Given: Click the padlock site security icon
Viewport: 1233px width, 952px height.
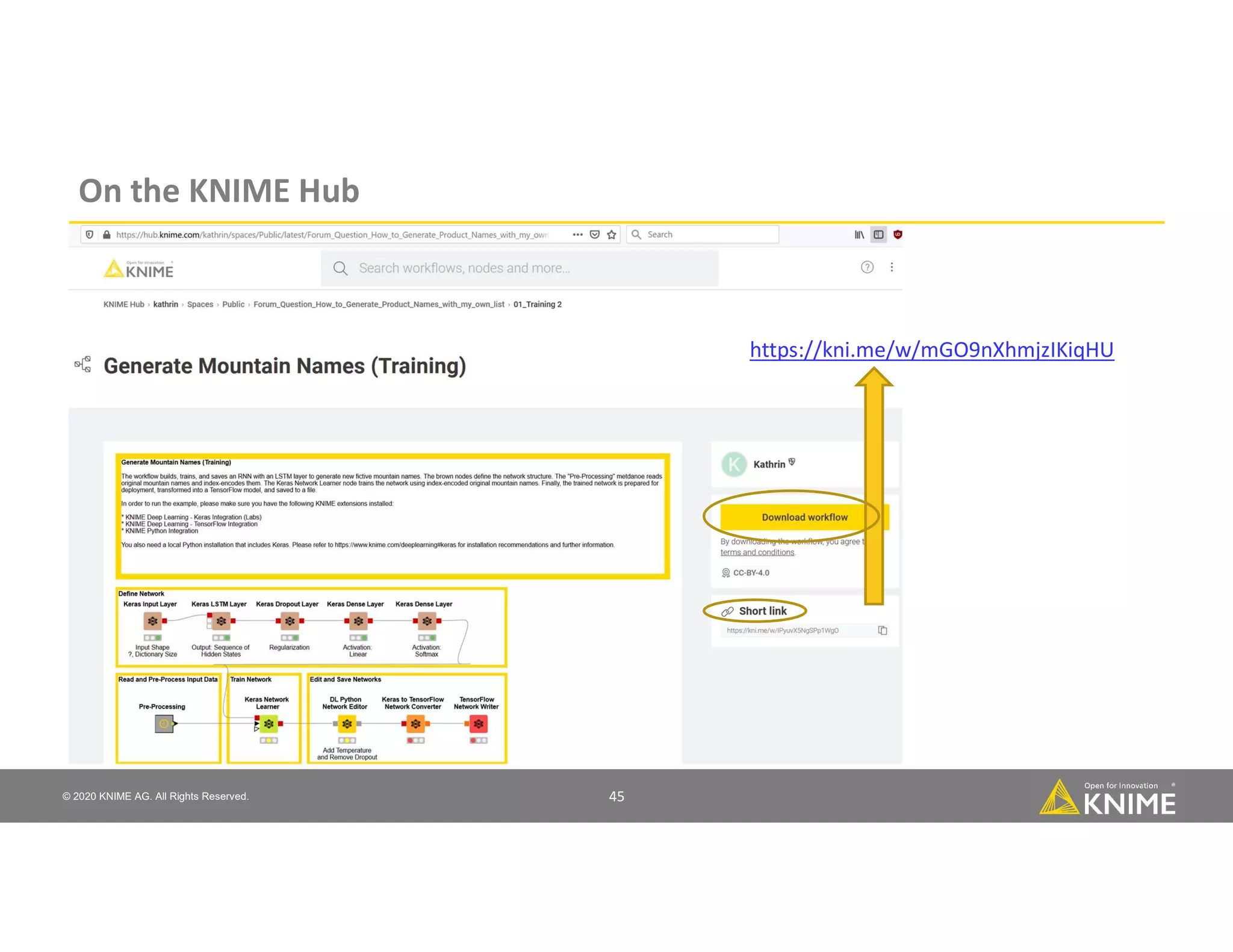Looking at the screenshot, I should [x=107, y=235].
